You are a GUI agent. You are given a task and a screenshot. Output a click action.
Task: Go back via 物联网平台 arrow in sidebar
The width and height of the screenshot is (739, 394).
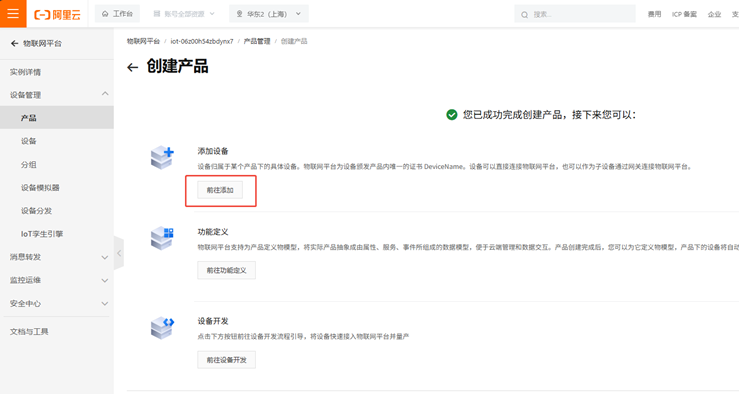15,43
